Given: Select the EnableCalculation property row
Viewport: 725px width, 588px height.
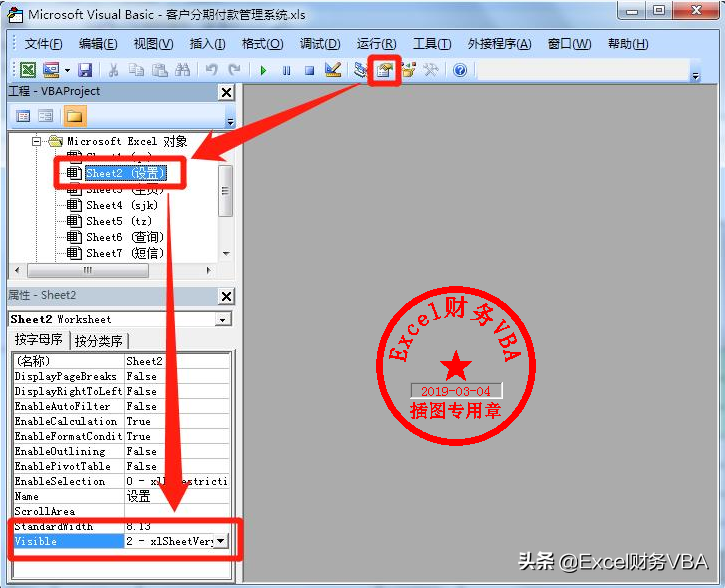Looking at the screenshot, I should (x=121, y=421).
